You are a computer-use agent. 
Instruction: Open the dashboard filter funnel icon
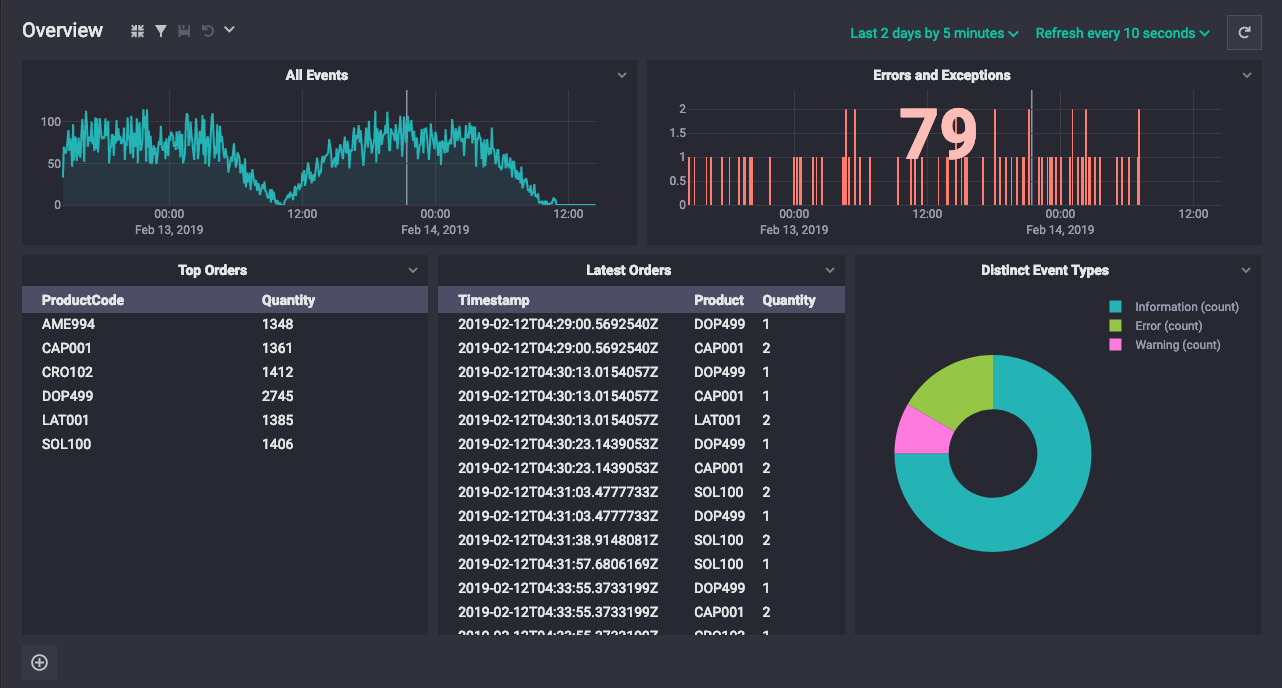tap(161, 31)
